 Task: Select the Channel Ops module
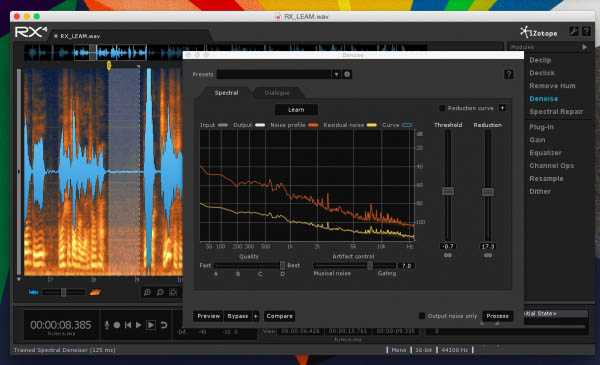[x=551, y=166]
